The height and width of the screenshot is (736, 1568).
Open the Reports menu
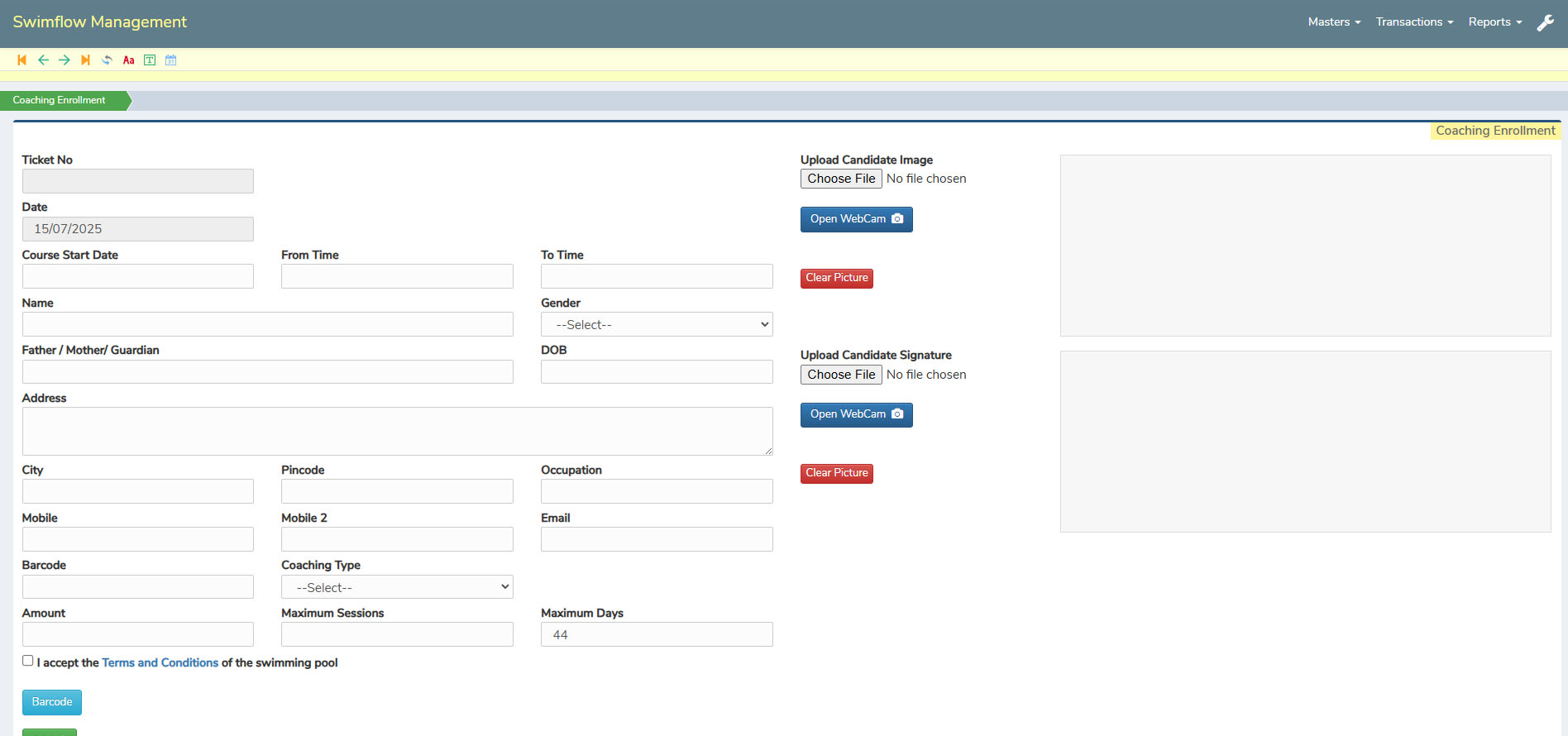coord(1494,22)
